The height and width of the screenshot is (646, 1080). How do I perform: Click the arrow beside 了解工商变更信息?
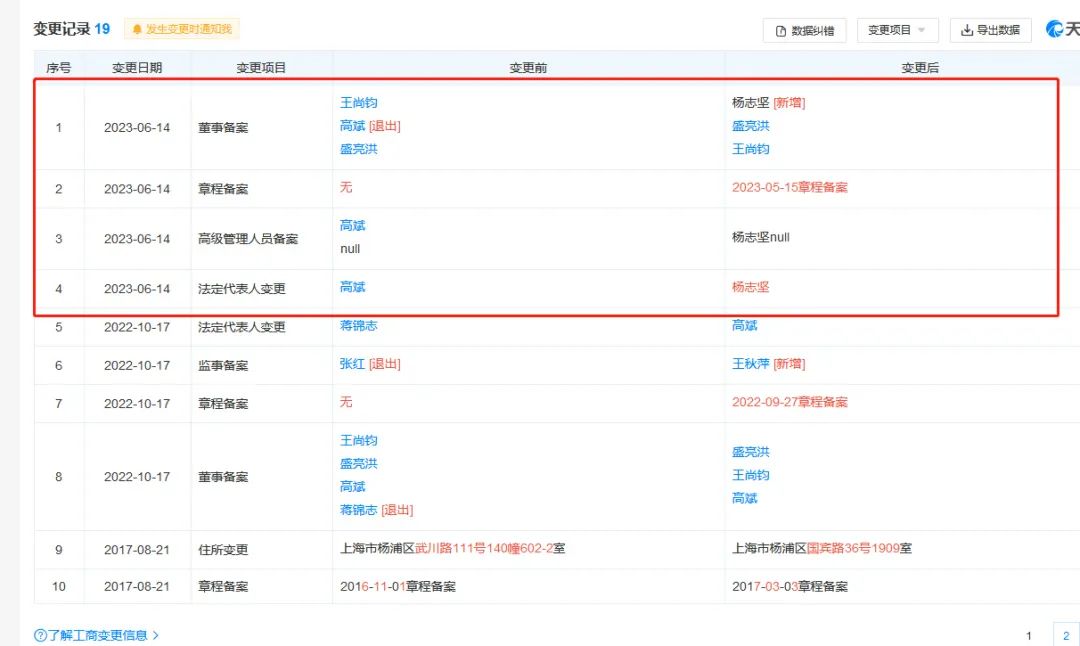(156, 635)
